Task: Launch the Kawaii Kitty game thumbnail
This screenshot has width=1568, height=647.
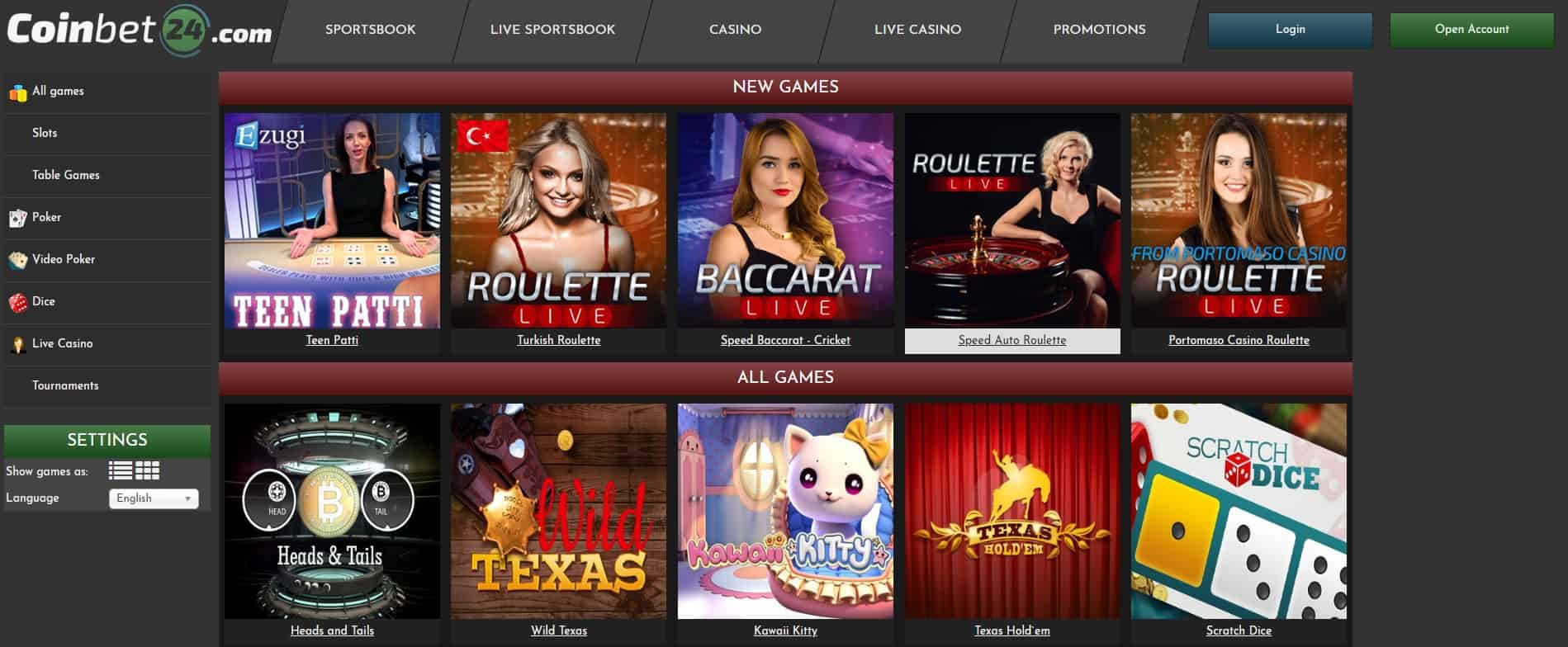Action: tap(785, 511)
